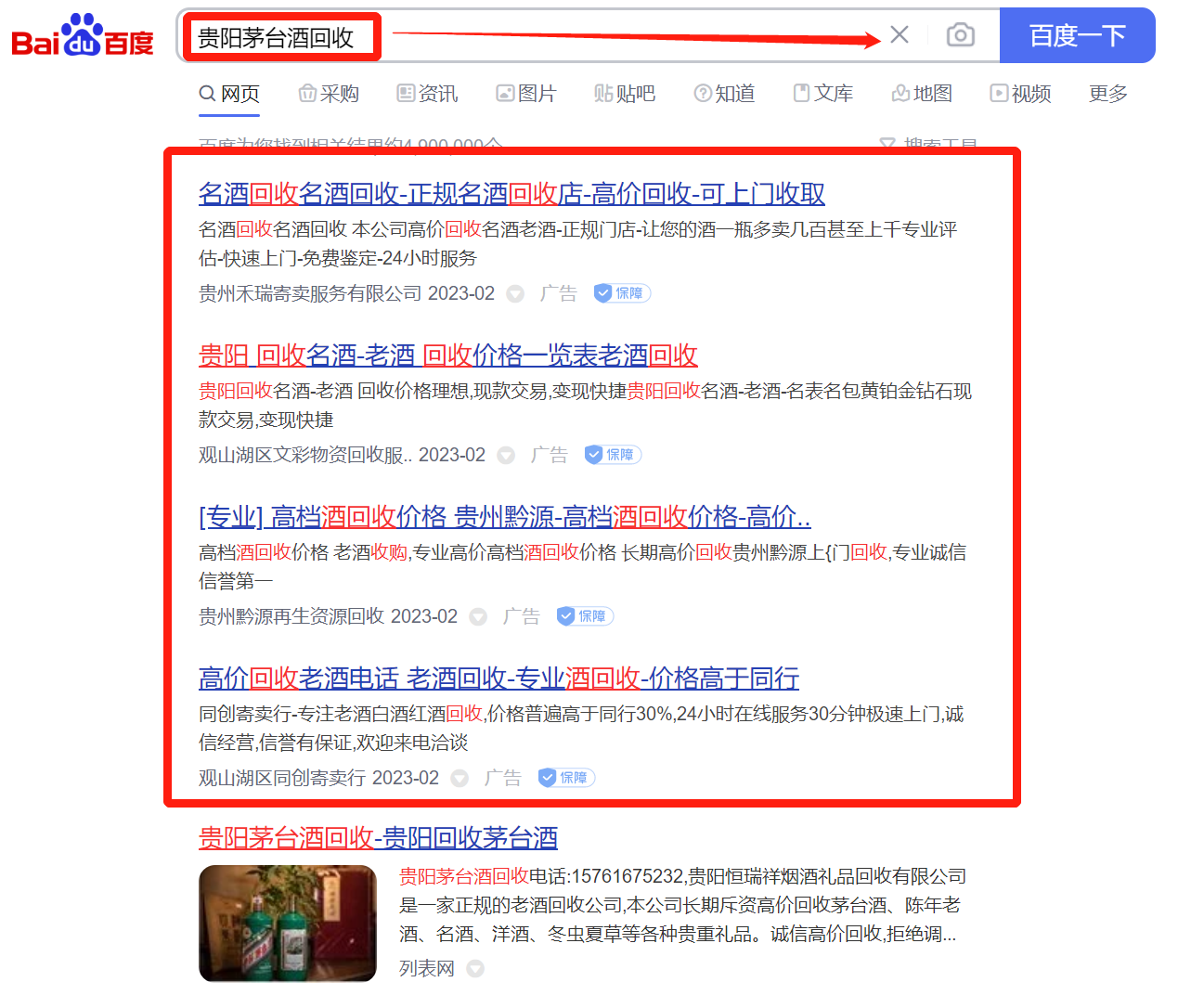Screen dimensions: 1191x1008
Task: Expand dropdown arrow beside 列表网
Action: (475, 969)
